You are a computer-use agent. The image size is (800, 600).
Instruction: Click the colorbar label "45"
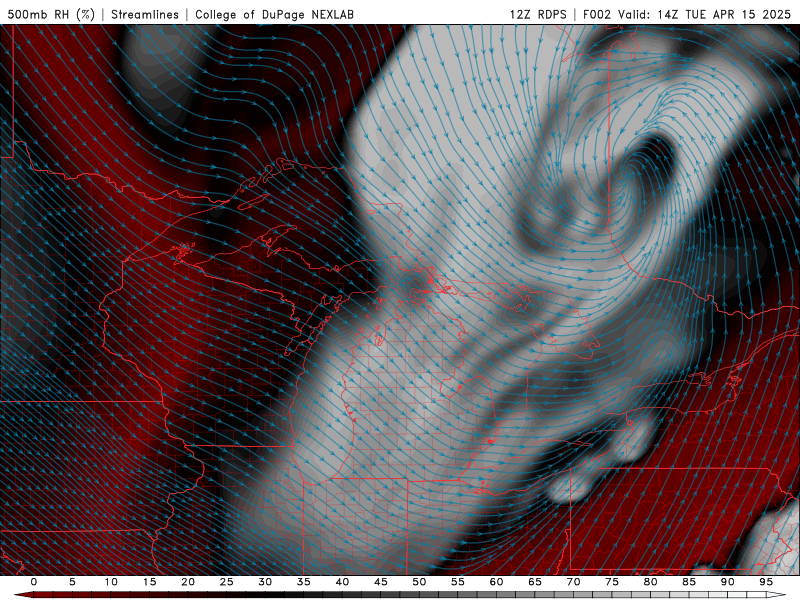tap(381, 582)
